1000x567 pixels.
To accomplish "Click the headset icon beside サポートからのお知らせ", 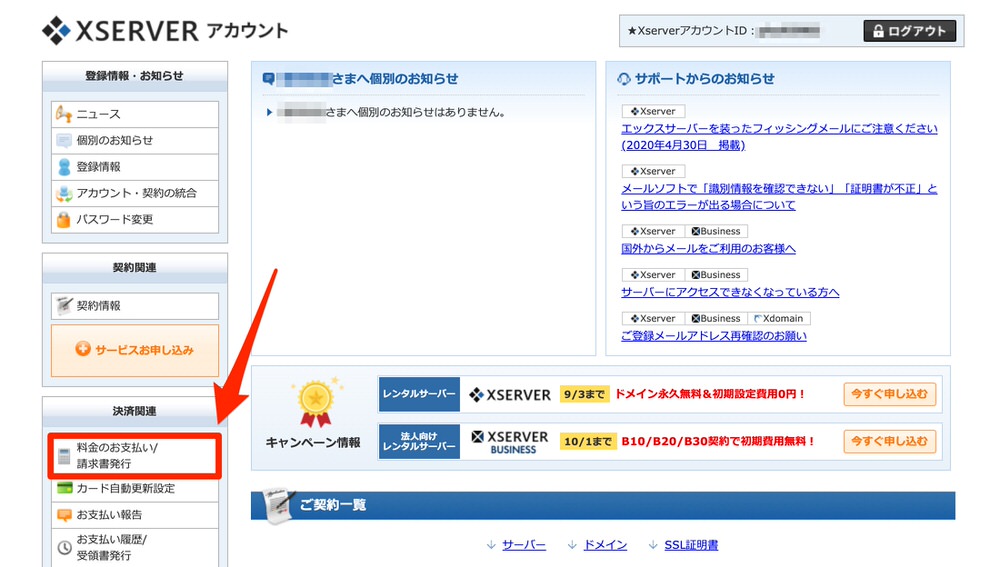I will pos(624,79).
